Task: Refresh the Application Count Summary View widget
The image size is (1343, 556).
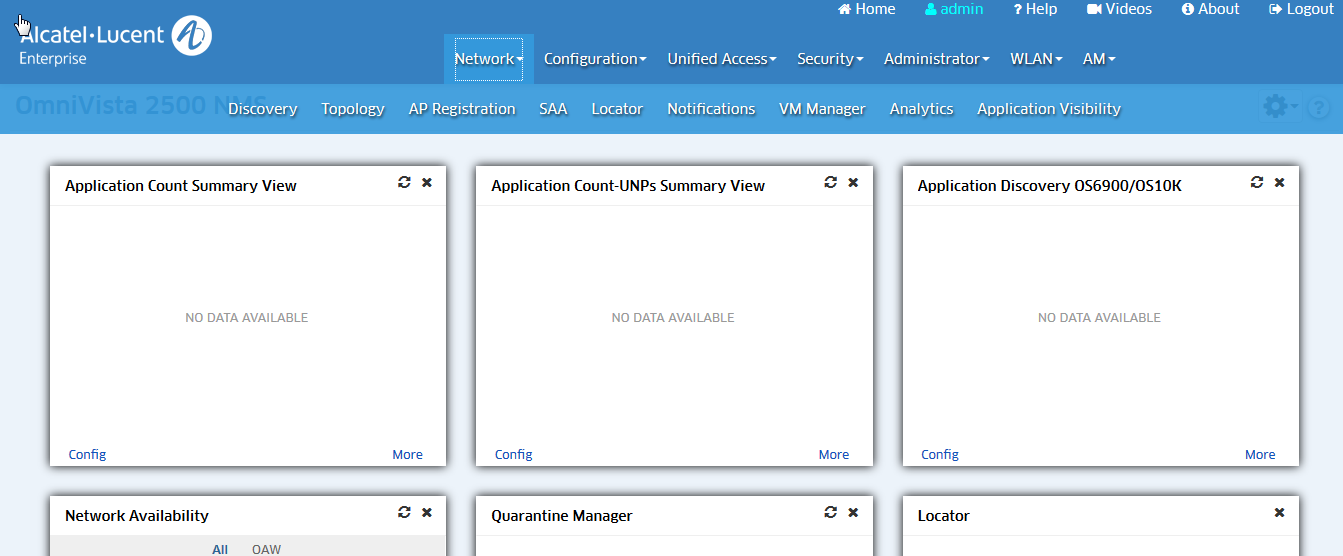Action: [x=404, y=182]
